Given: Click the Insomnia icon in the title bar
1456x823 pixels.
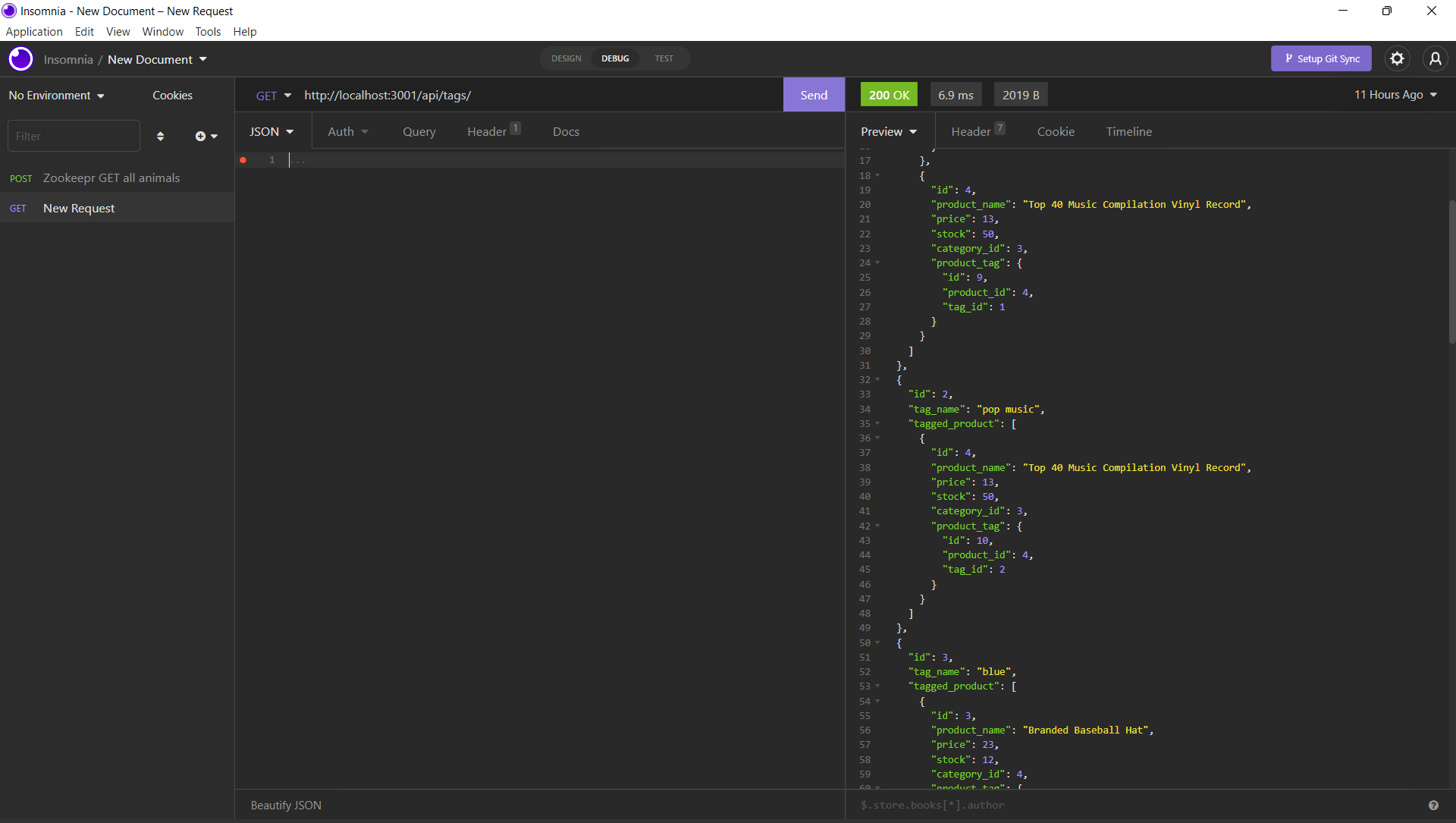Looking at the screenshot, I should pyautogui.click(x=9, y=11).
